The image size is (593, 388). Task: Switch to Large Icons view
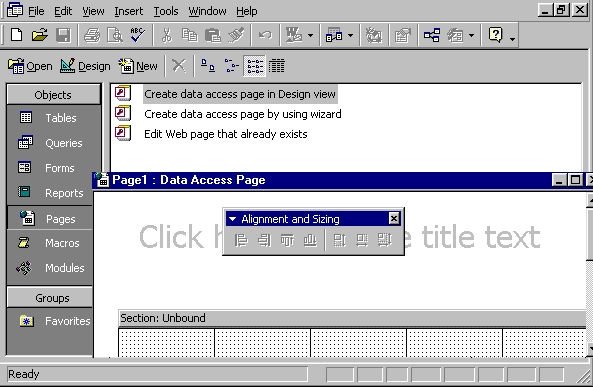point(208,66)
